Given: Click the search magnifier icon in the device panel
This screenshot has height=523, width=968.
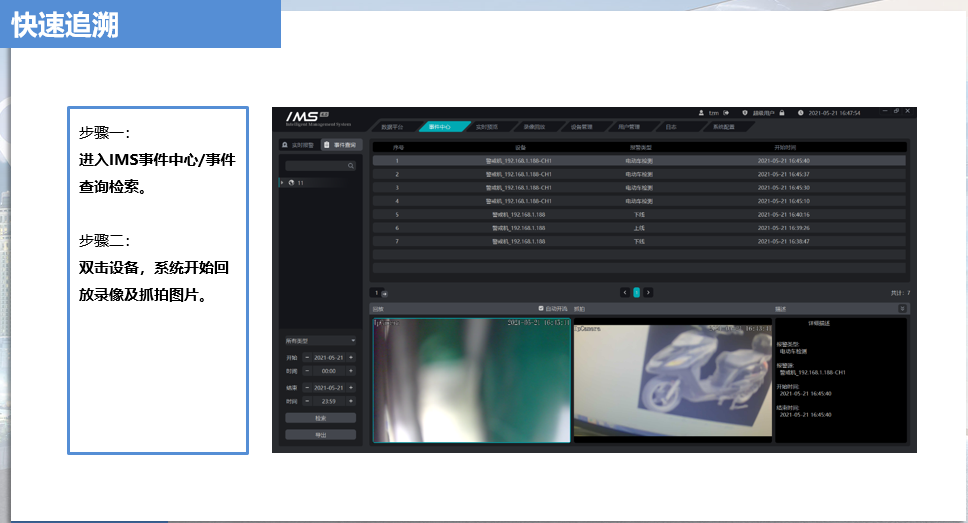Looking at the screenshot, I should click(350, 166).
